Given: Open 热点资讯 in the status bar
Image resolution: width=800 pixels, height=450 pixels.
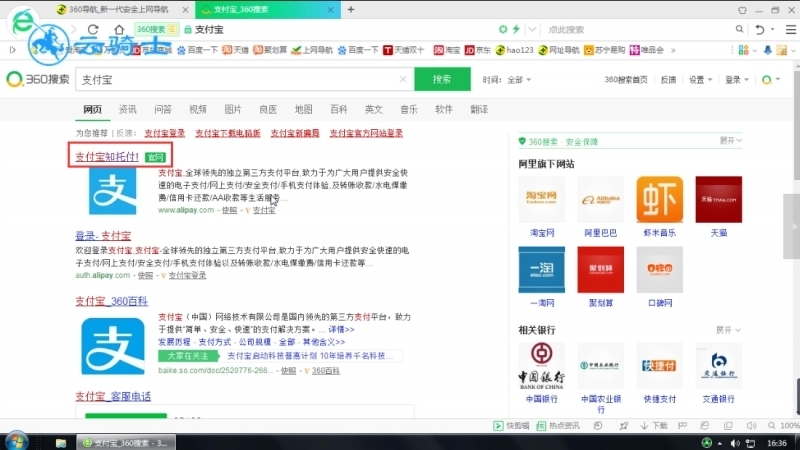Looking at the screenshot, I should [558, 426].
